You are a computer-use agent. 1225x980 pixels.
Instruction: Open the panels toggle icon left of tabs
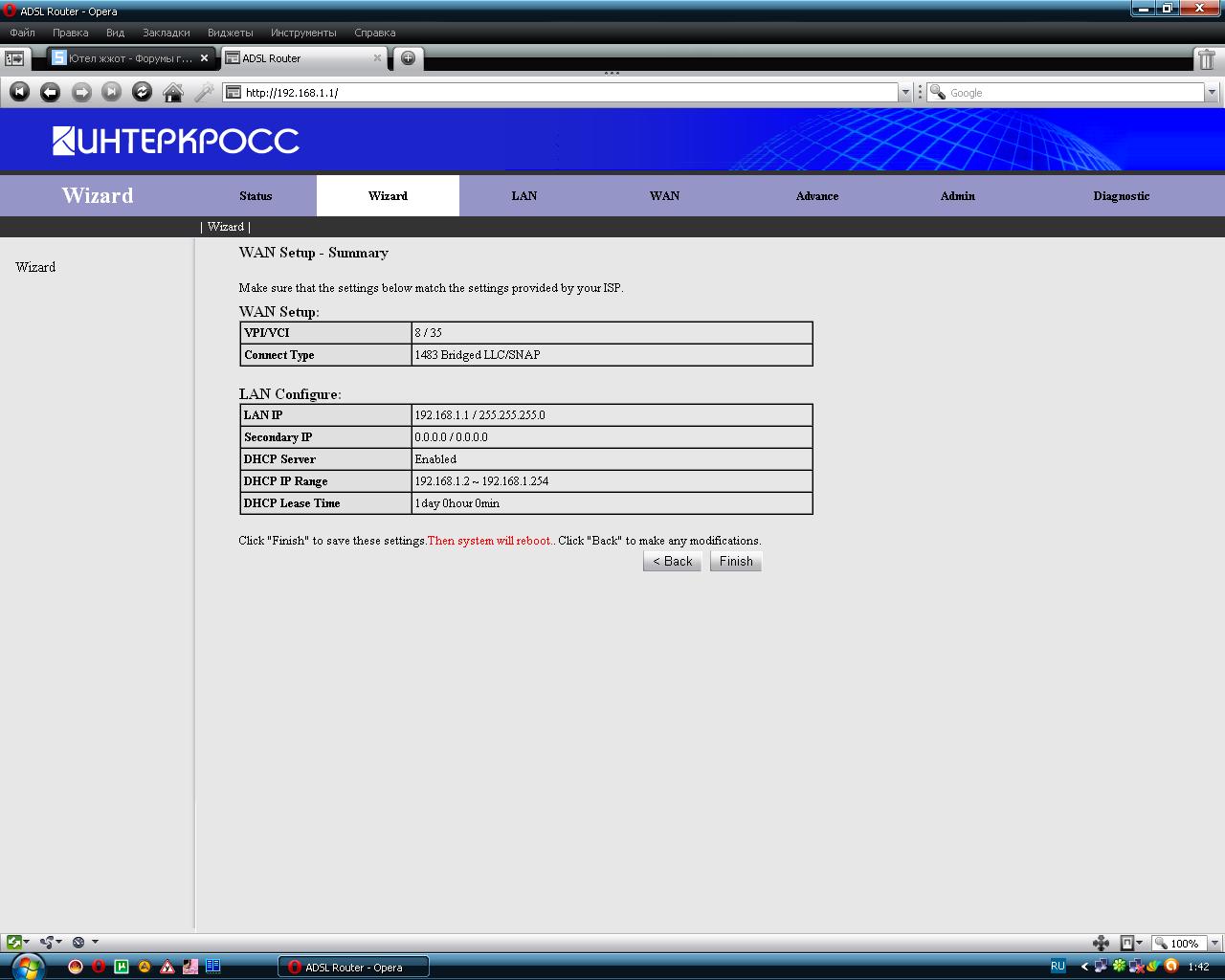(x=14, y=58)
